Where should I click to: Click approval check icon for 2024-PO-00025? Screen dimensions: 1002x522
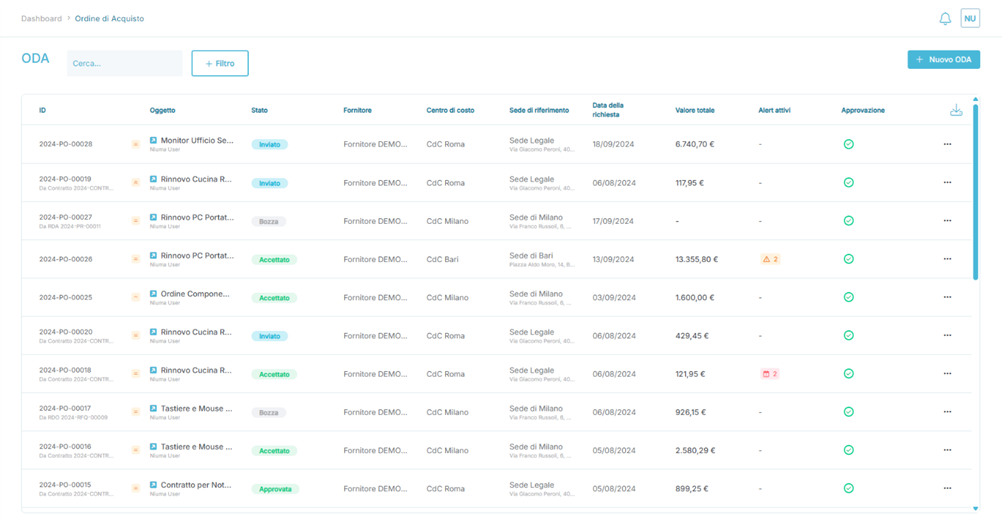coord(849,297)
